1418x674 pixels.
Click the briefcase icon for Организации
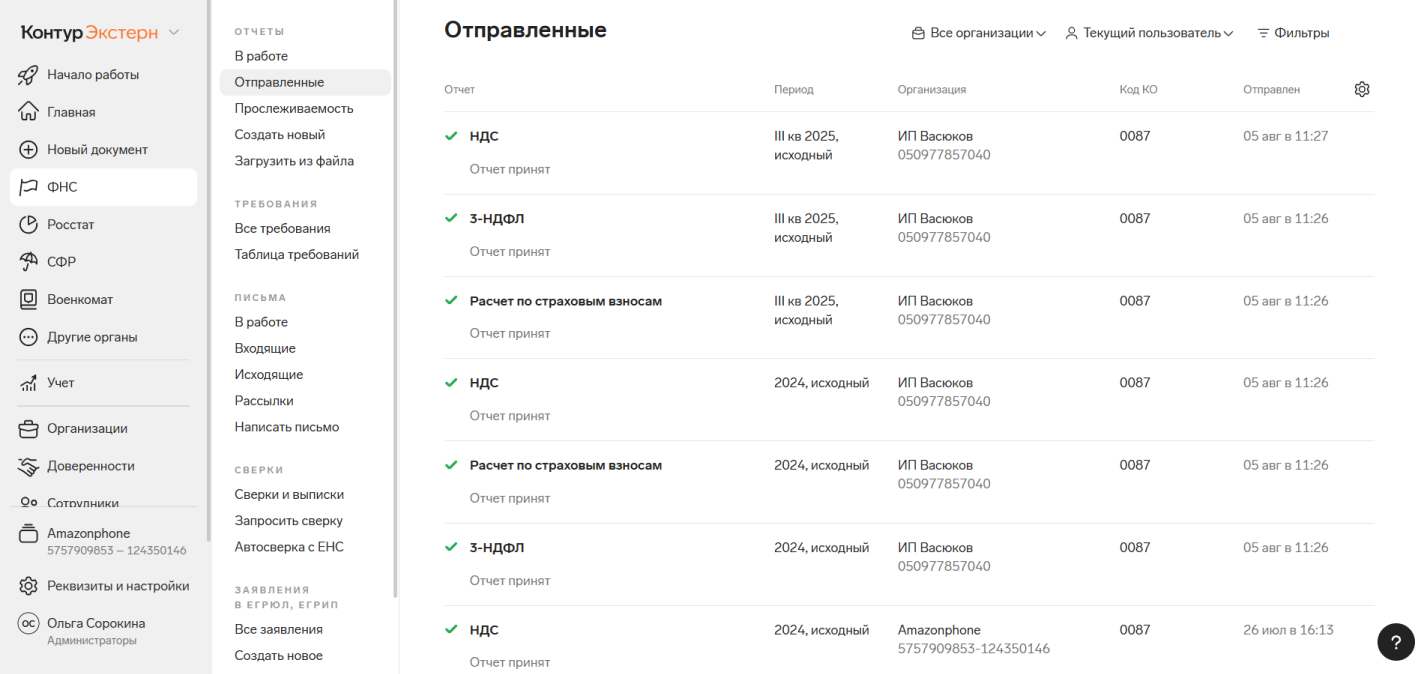click(29, 429)
